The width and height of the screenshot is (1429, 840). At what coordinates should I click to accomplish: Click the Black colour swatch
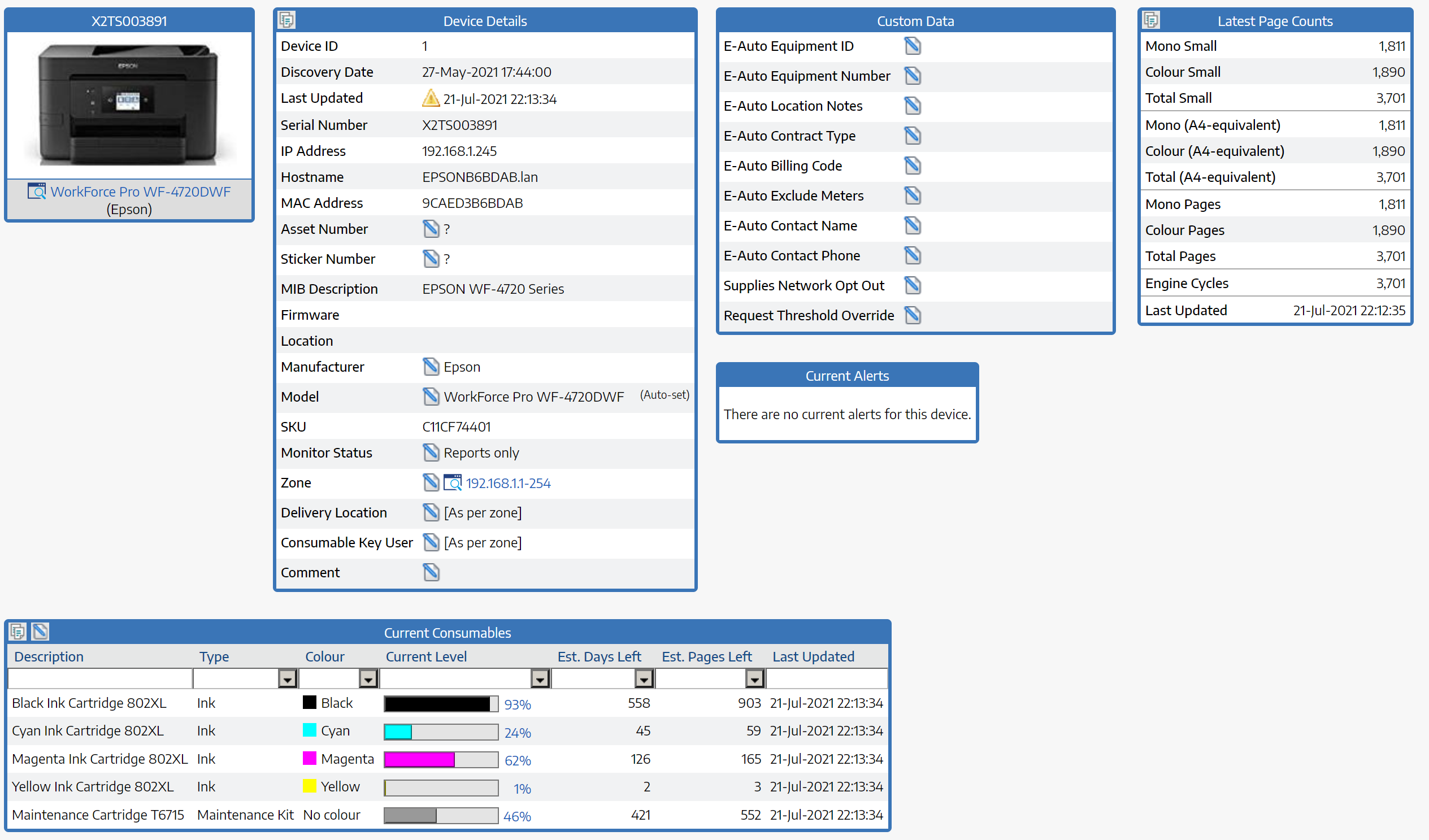(309, 703)
